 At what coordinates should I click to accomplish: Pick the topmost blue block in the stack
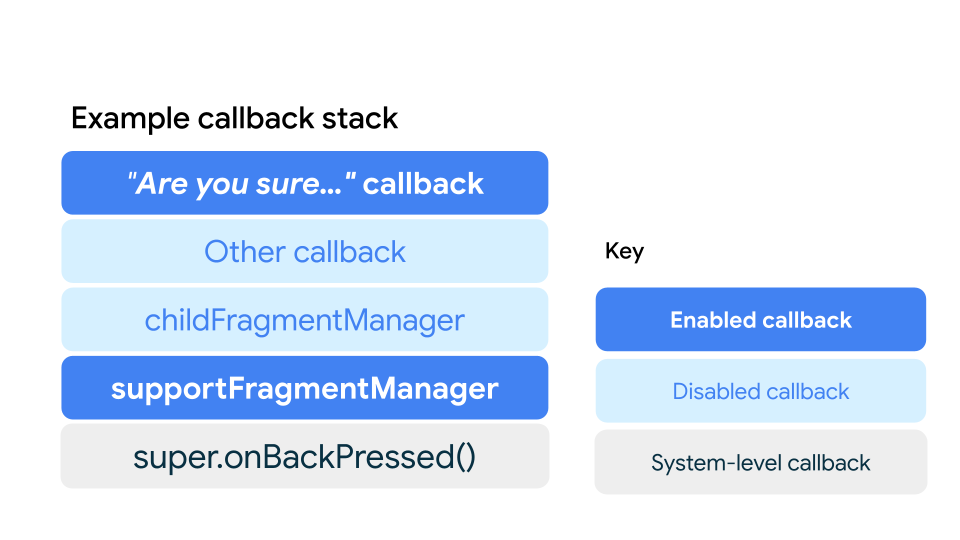click(304, 183)
